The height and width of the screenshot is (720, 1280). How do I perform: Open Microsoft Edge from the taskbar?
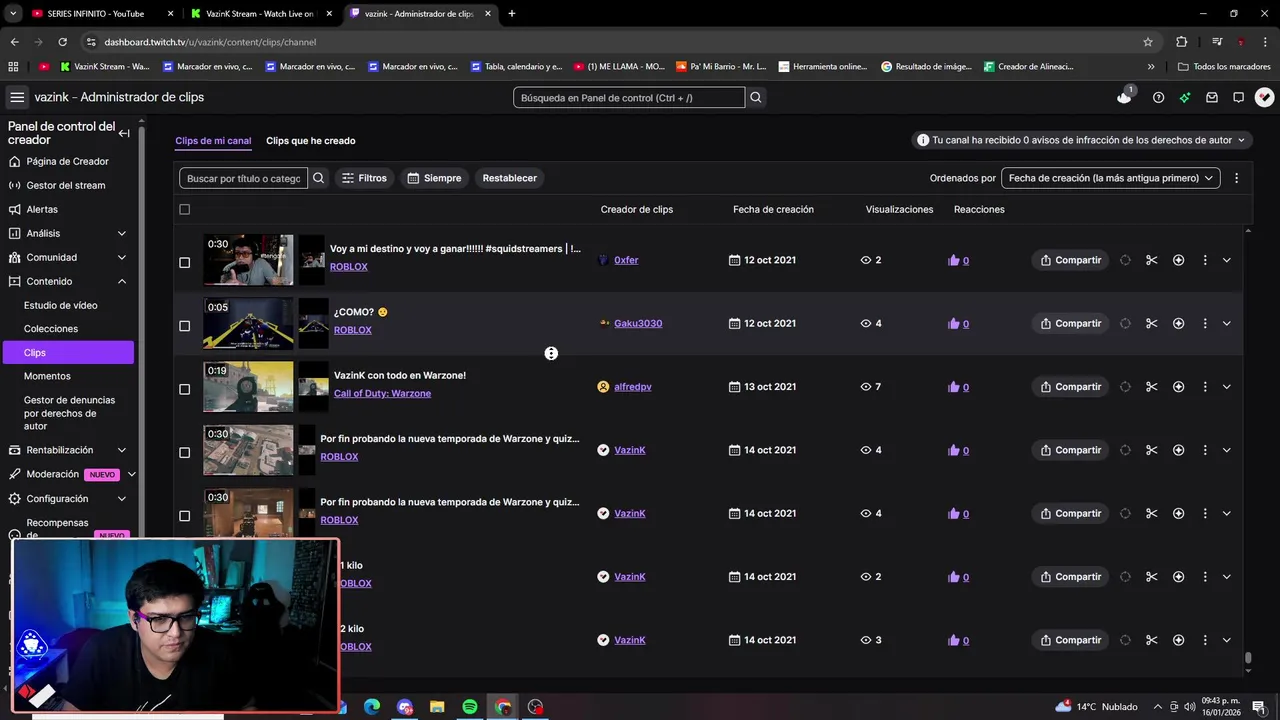(x=372, y=707)
